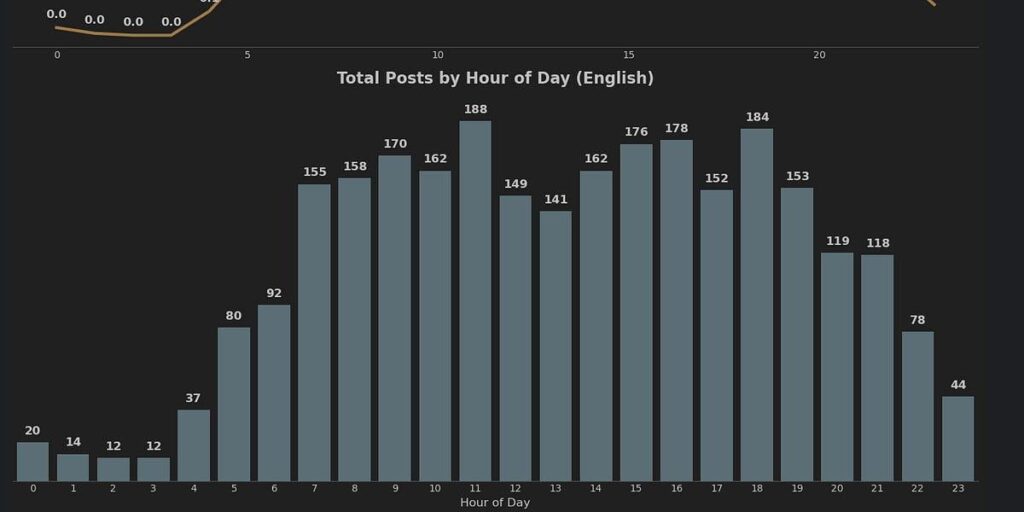
Task: Click the hour 20 bar labeled 119
Action: [x=837, y=367]
